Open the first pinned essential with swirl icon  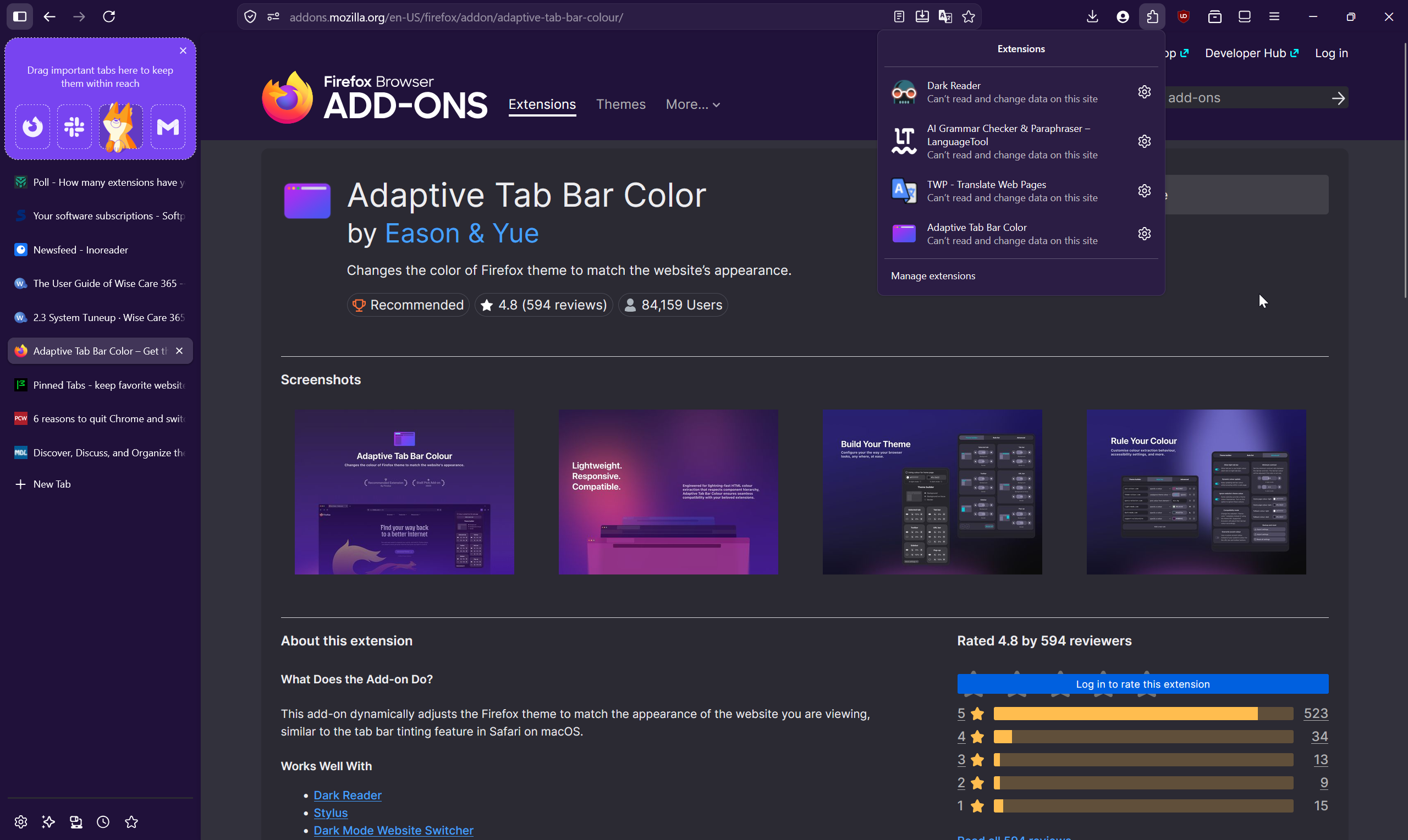[x=33, y=127]
